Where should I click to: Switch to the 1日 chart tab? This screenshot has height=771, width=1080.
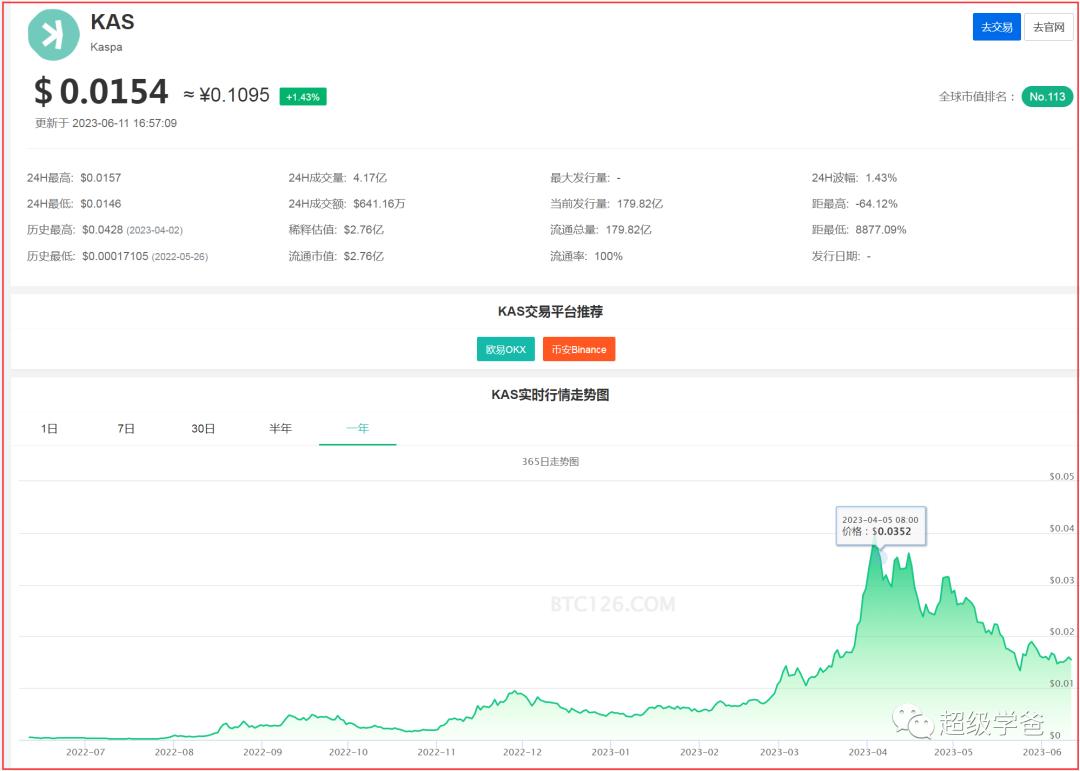pos(47,428)
